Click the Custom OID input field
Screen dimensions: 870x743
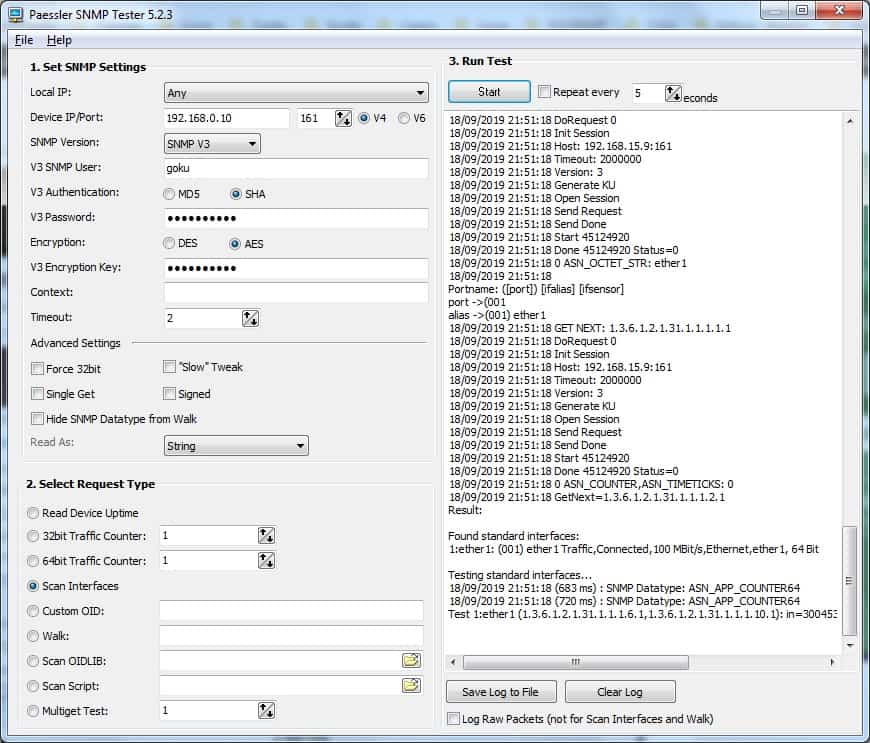[291, 610]
